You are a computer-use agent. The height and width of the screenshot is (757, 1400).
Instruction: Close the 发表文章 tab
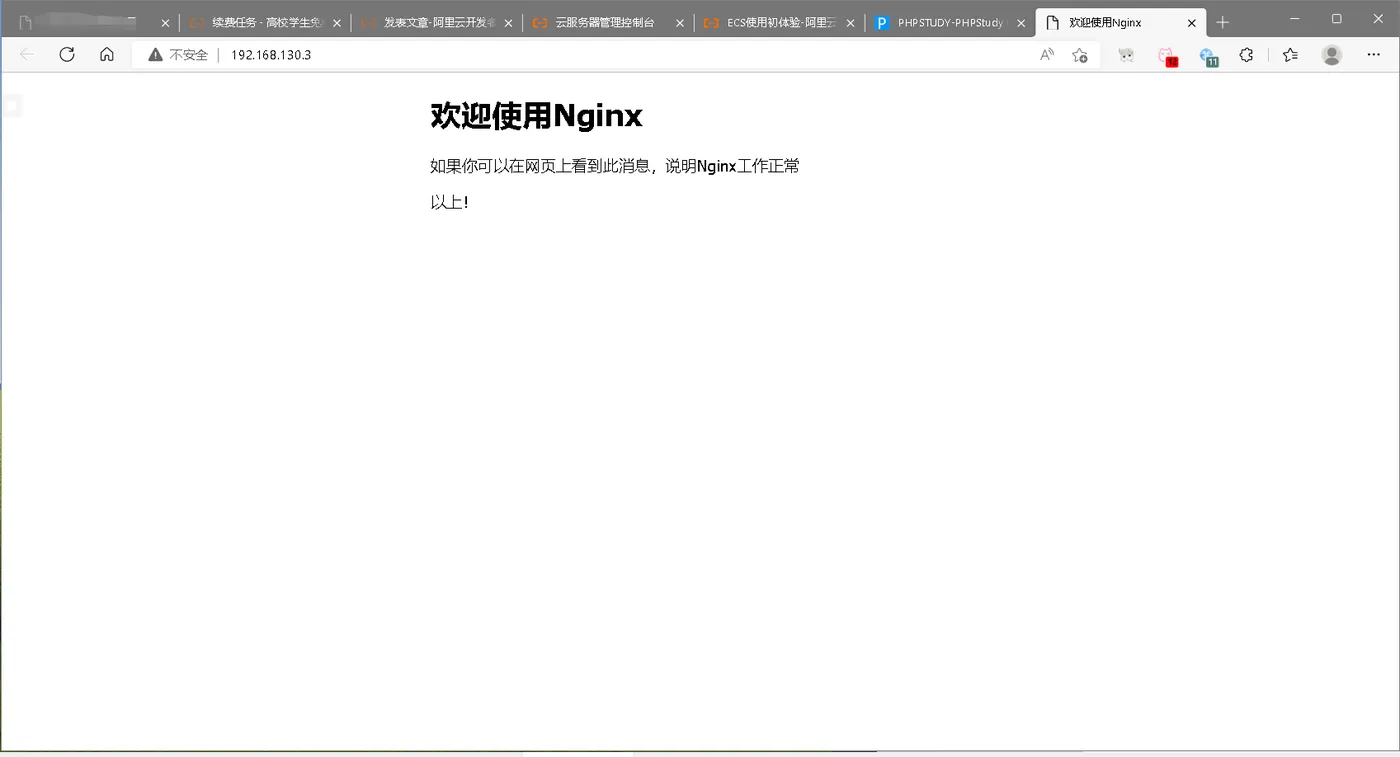(x=508, y=23)
